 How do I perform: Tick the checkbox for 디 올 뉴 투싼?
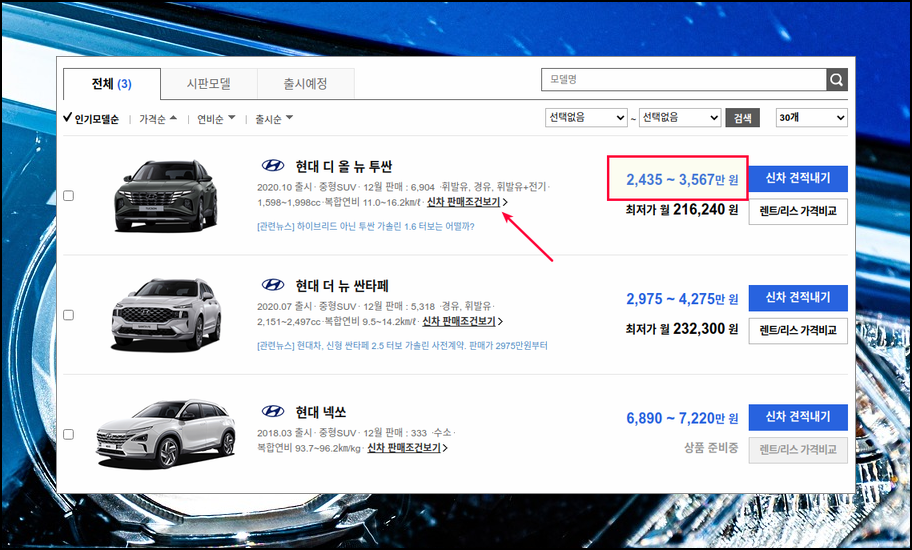click(x=69, y=195)
